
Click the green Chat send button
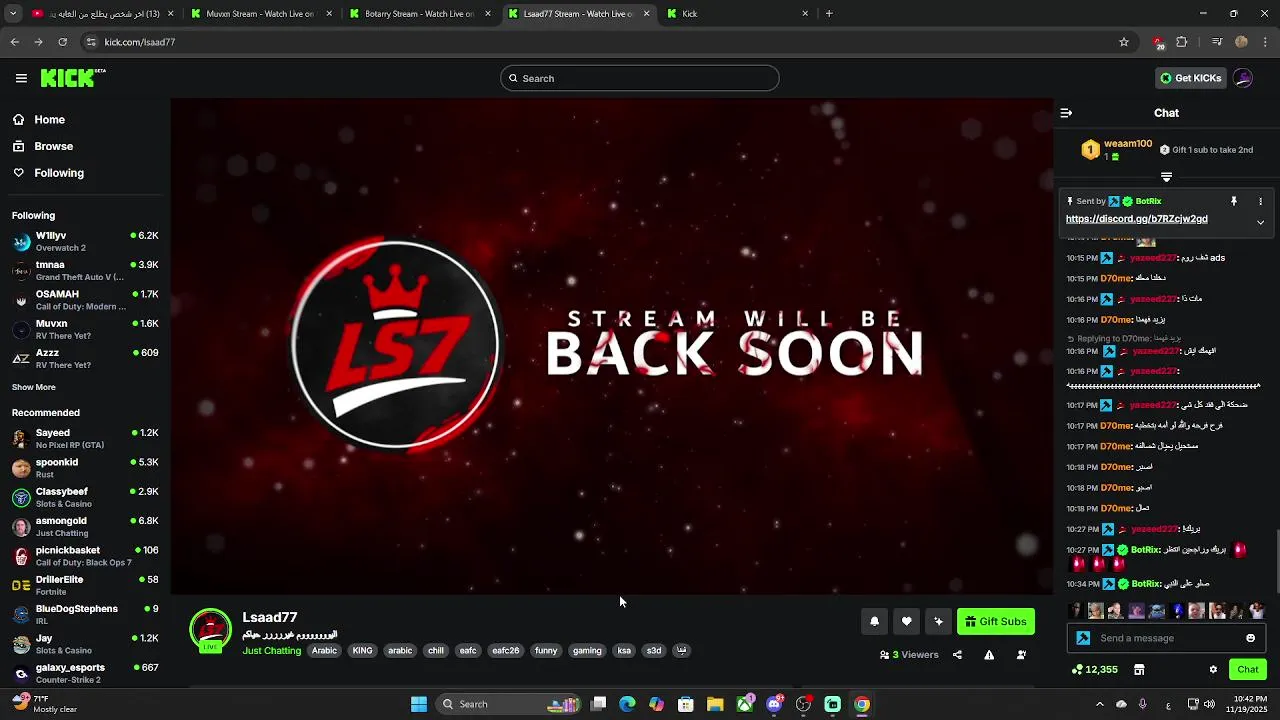(1247, 669)
